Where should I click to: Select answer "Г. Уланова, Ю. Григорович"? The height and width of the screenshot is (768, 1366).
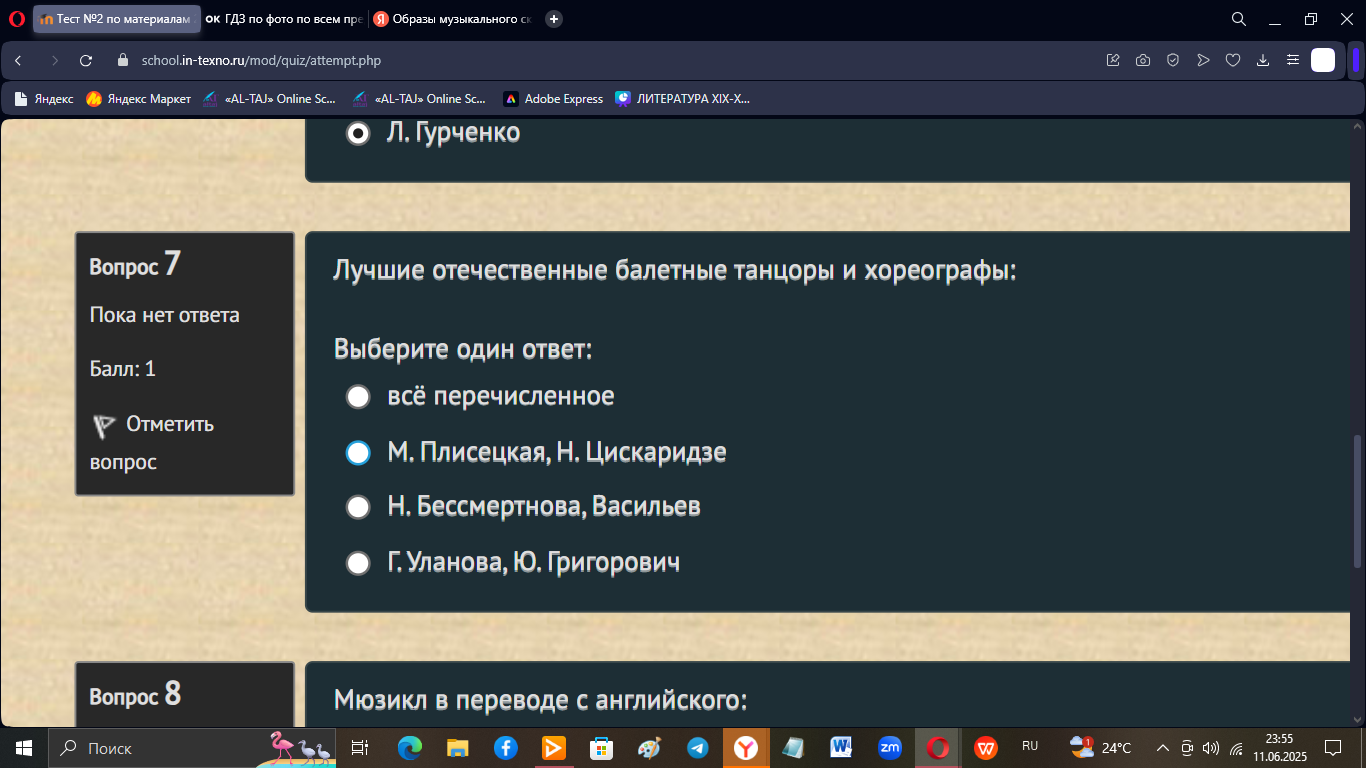click(358, 563)
